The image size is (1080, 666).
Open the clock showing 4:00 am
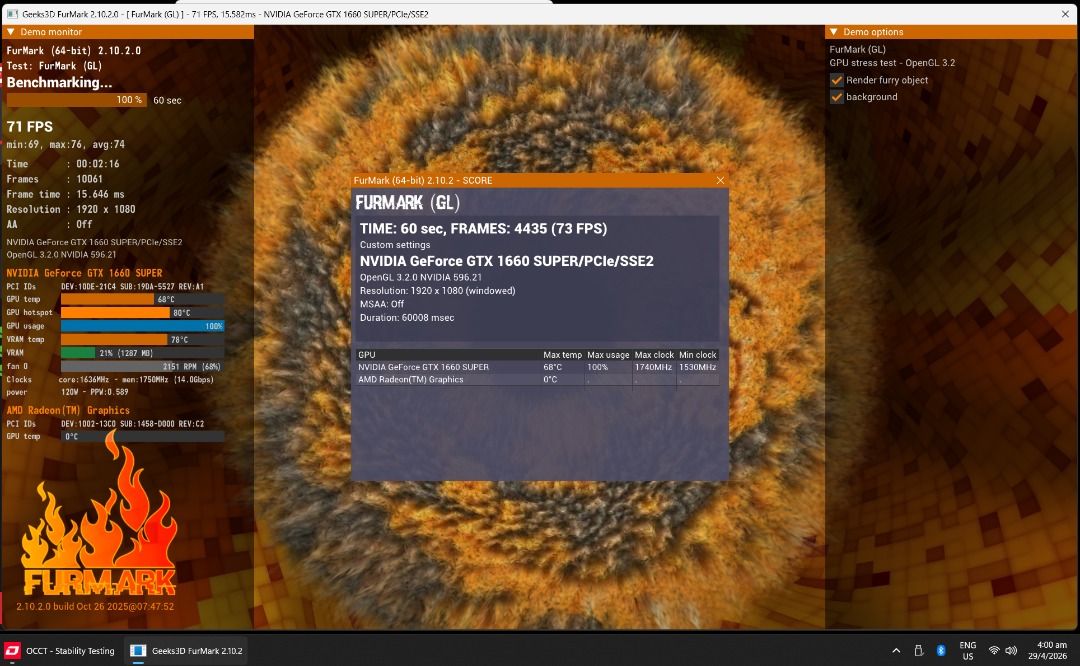click(x=1048, y=651)
